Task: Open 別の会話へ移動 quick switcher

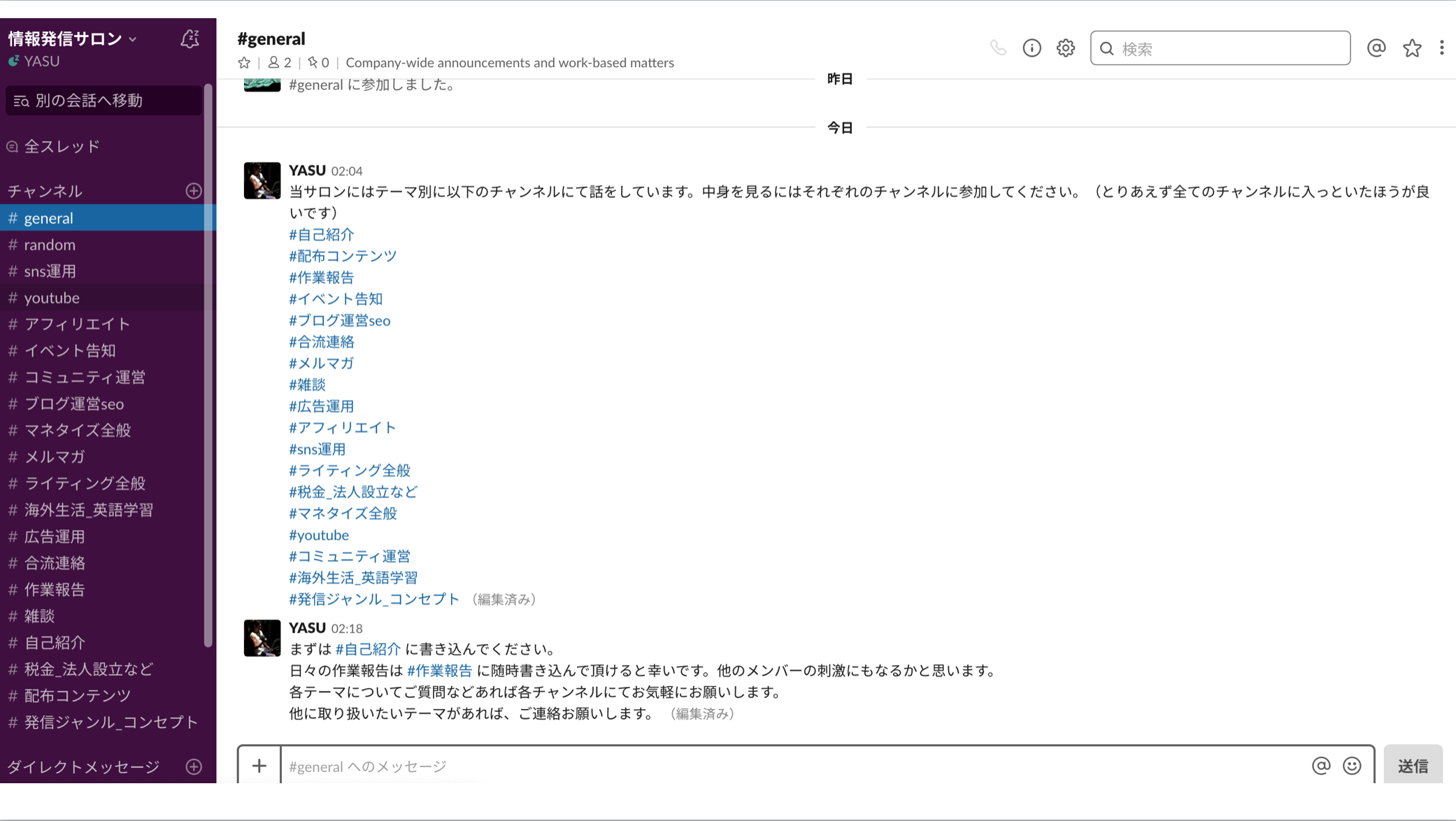Action: click(x=104, y=101)
